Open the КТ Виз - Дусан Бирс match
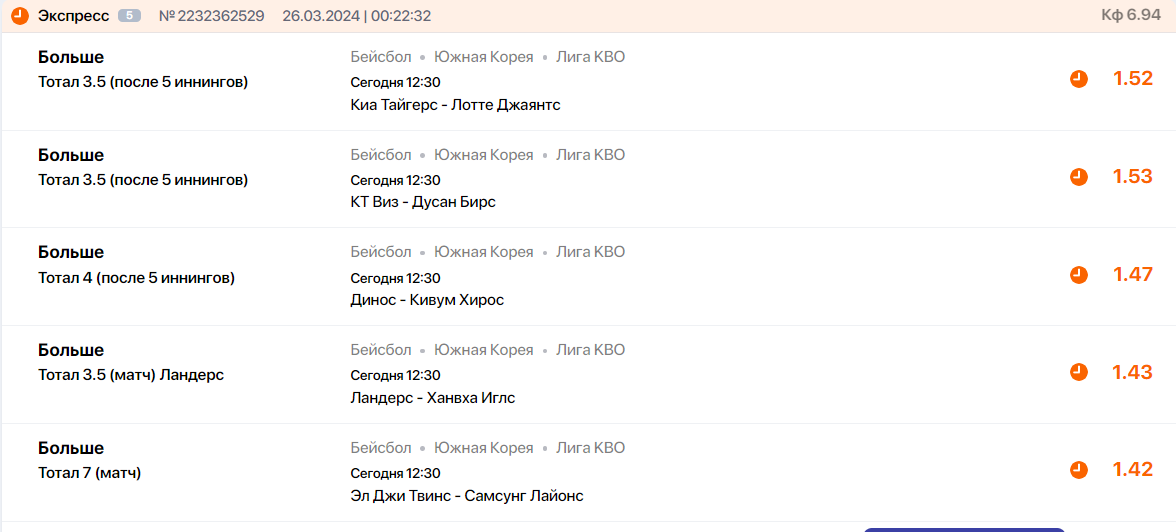 tap(423, 203)
